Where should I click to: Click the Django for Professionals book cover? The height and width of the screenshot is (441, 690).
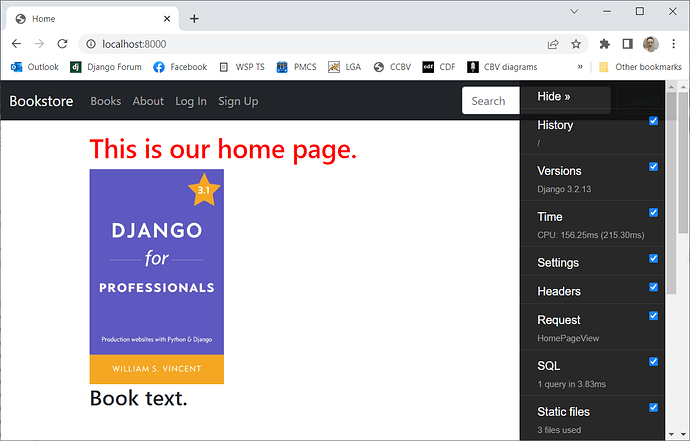[157, 276]
